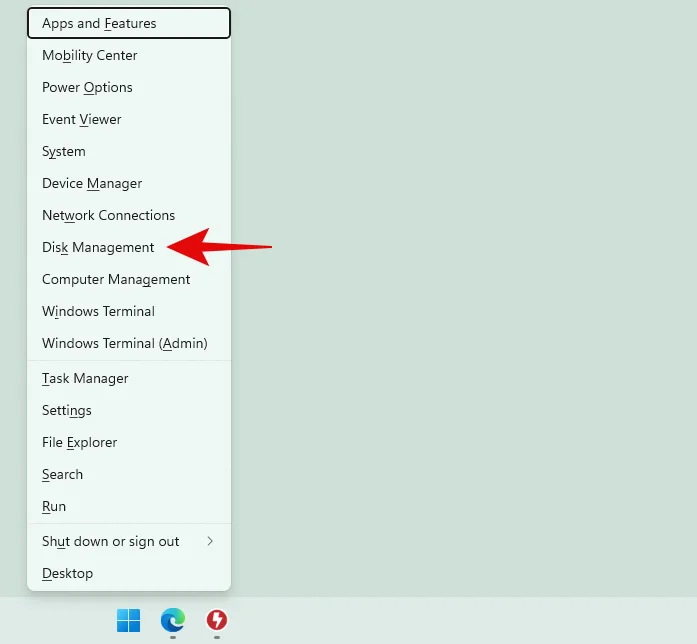Show the Desktop via menu entry

67,573
